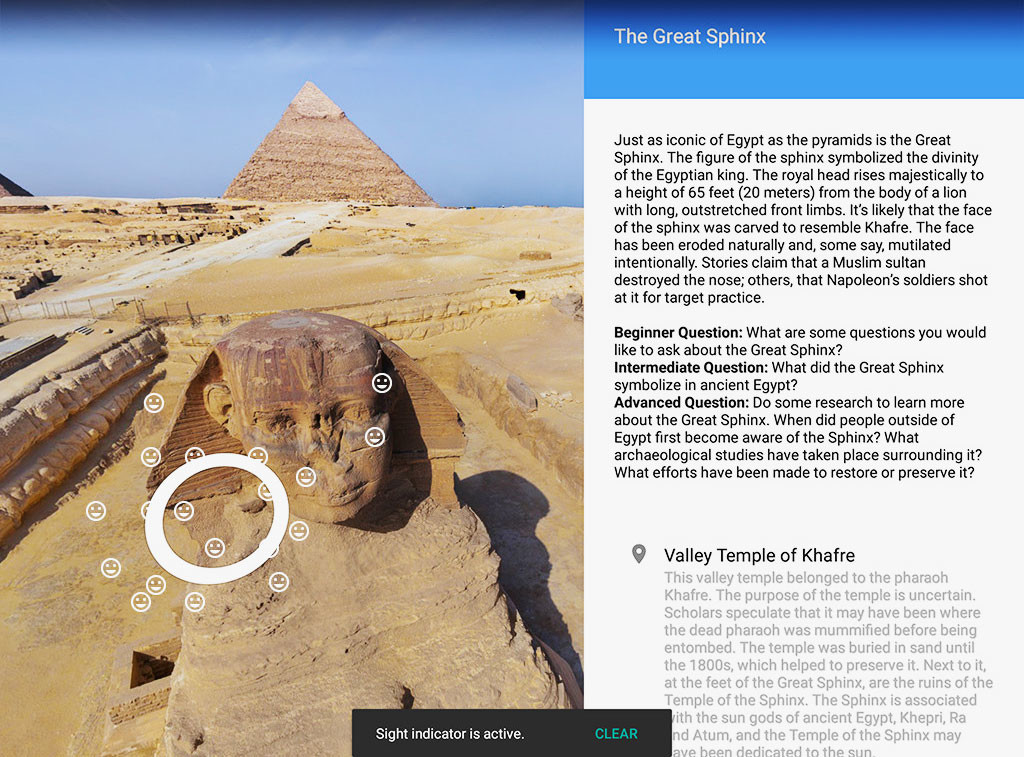
Task: Click the Great Sphinx title header
Action: pos(690,37)
